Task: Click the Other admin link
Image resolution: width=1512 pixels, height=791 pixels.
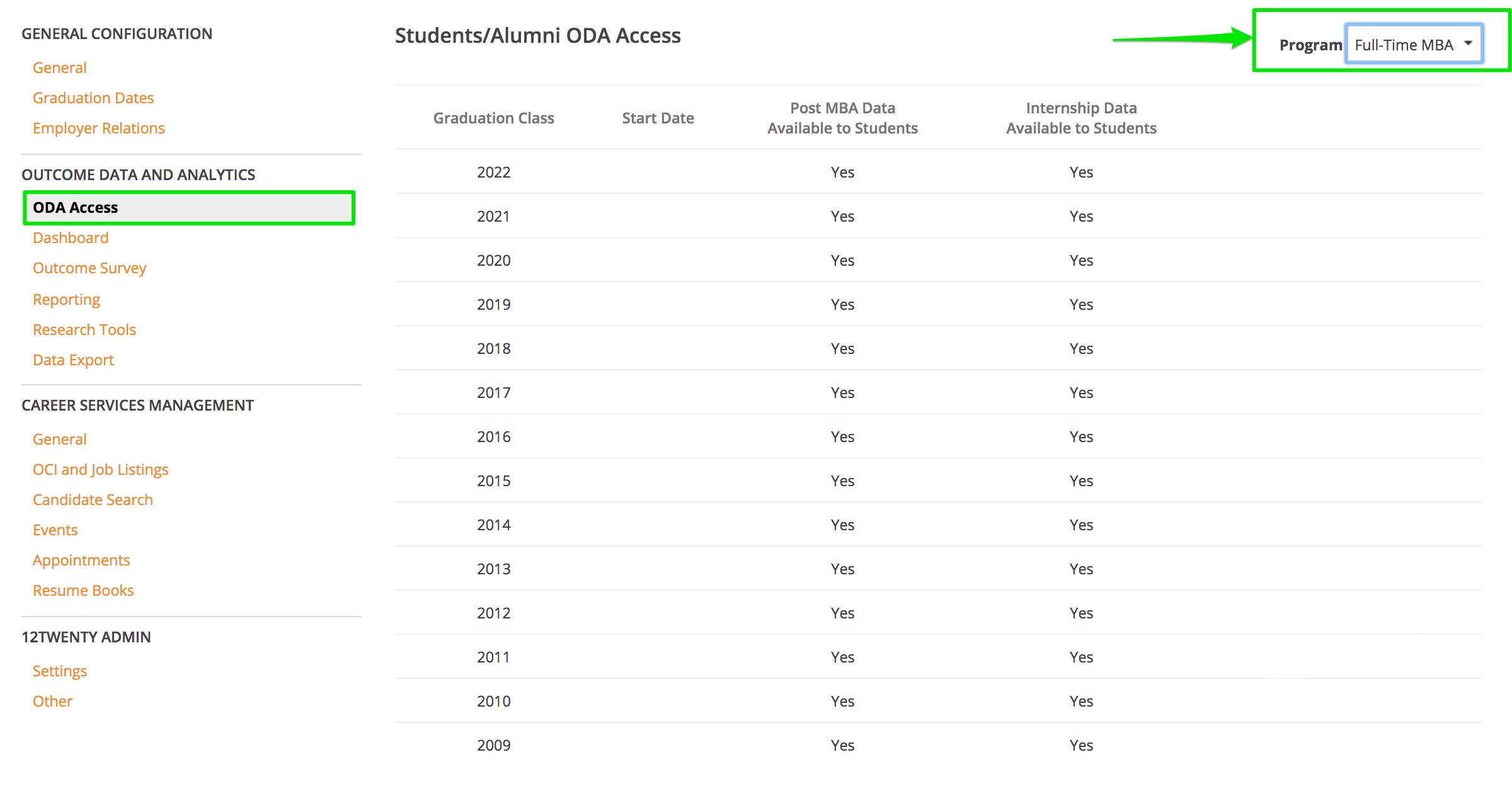Action: click(x=52, y=702)
